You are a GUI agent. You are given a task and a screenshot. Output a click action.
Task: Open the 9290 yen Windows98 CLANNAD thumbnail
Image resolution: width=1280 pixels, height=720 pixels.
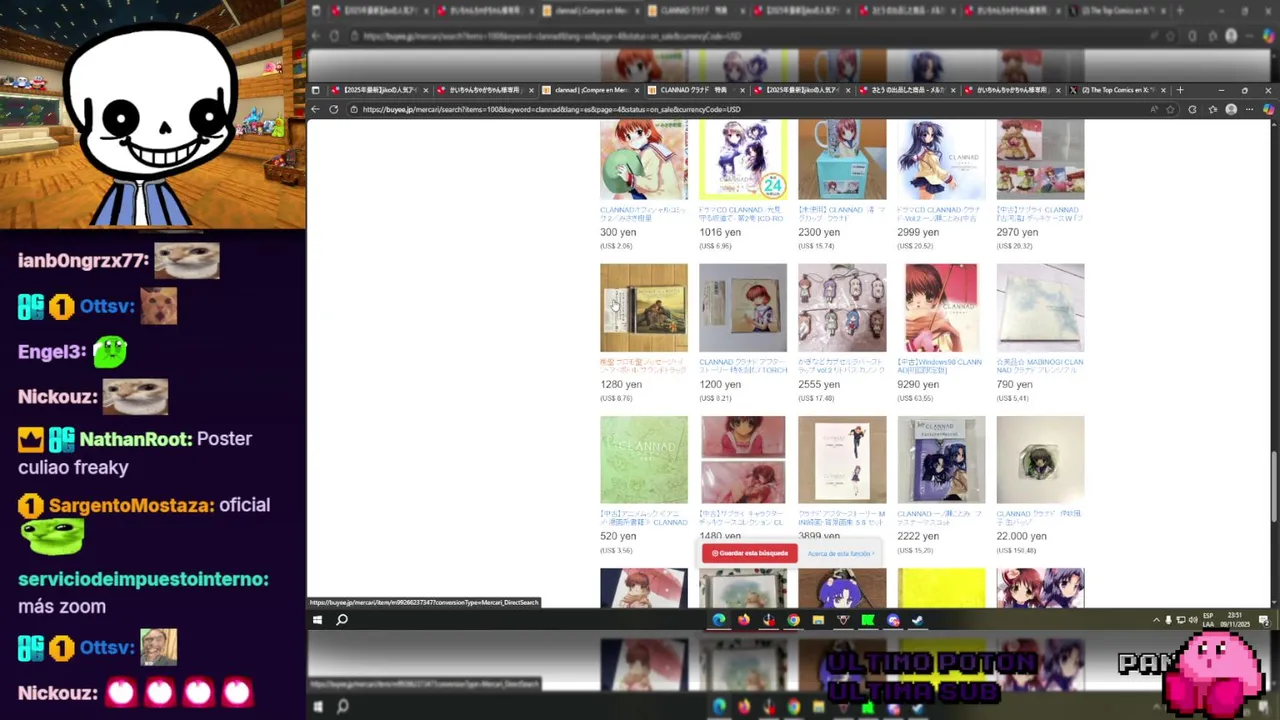coord(941,308)
